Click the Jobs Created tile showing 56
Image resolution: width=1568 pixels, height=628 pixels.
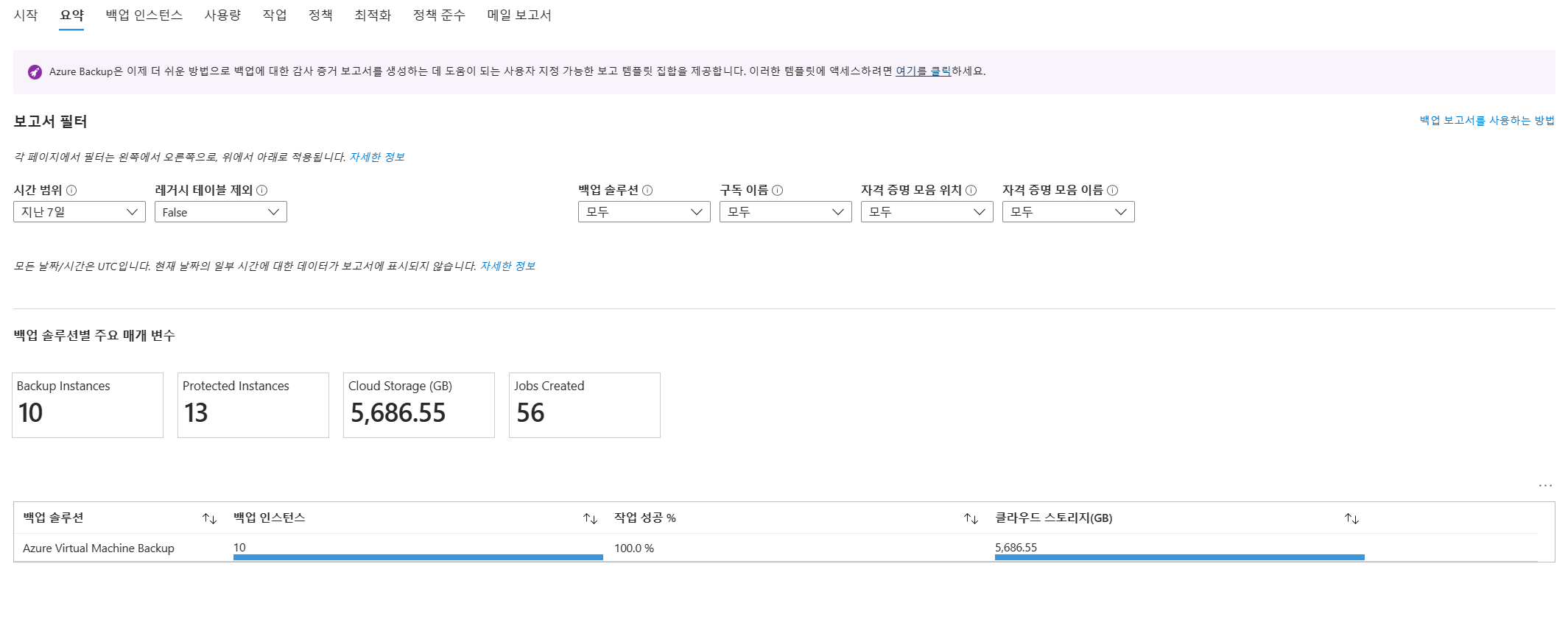585,405
